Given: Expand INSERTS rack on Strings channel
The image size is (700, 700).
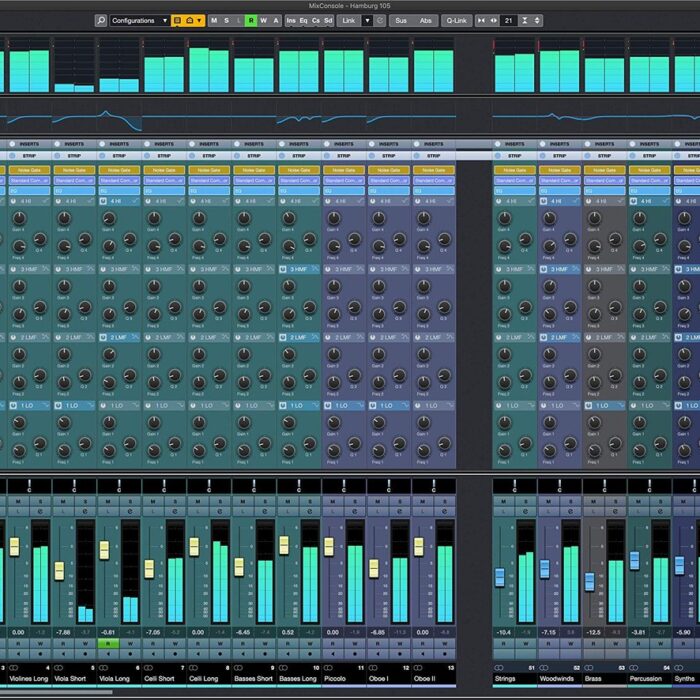Looking at the screenshot, I should (x=515, y=144).
